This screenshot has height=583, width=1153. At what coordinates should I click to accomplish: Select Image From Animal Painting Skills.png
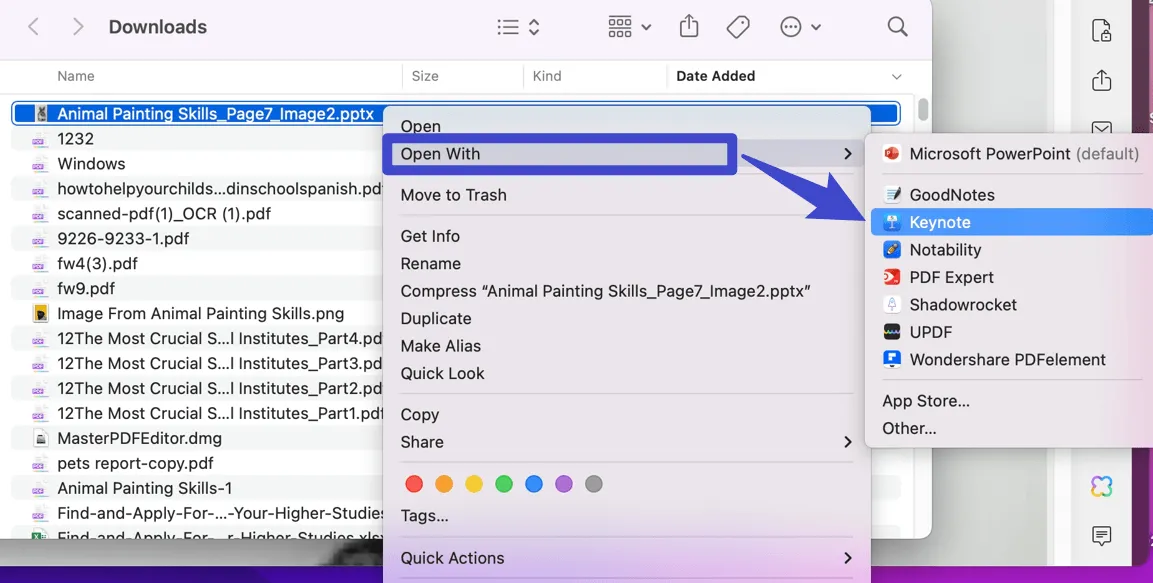click(x=199, y=313)
